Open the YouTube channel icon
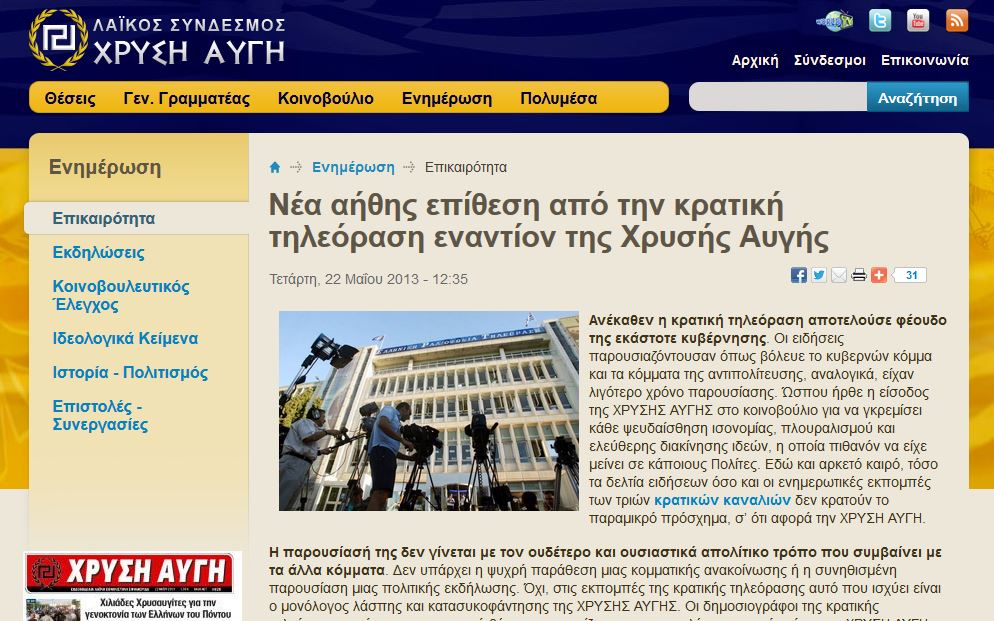This screenshot has width=994, height=621. coord(918,20)
